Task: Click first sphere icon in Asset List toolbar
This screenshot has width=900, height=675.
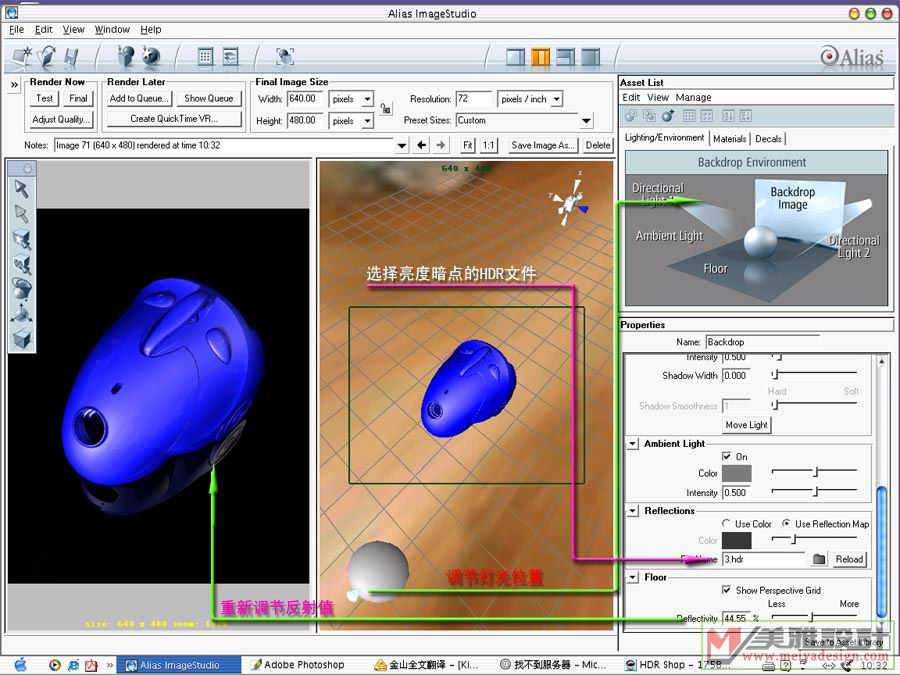Action: click(631, 116)
